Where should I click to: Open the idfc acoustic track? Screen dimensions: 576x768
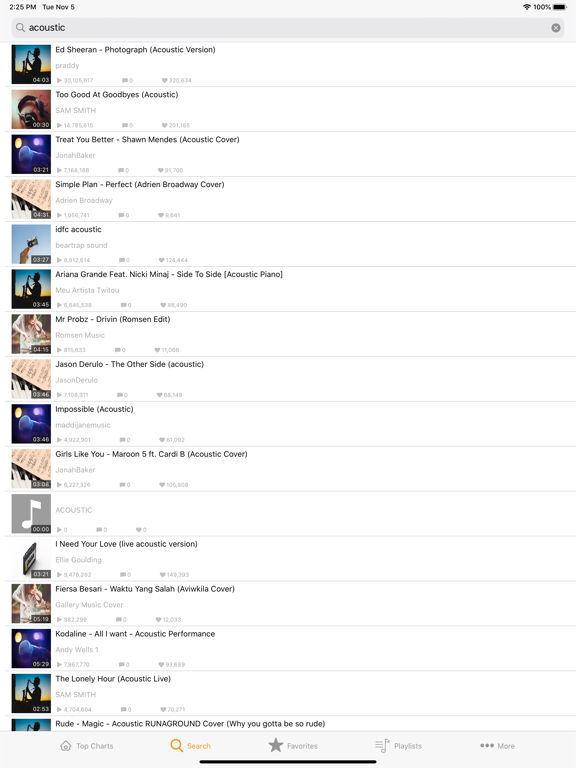[x=291, y=244]
